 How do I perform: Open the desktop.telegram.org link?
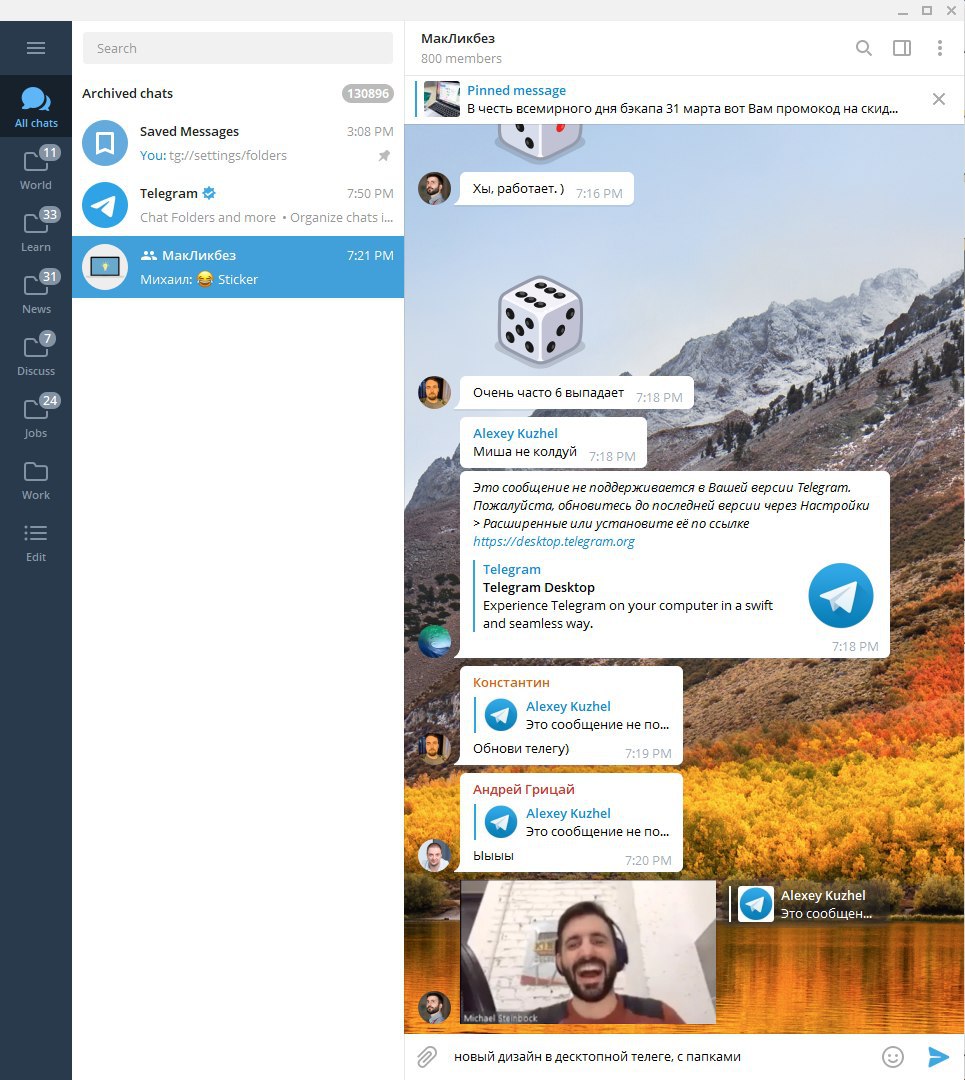click(554, 541)
